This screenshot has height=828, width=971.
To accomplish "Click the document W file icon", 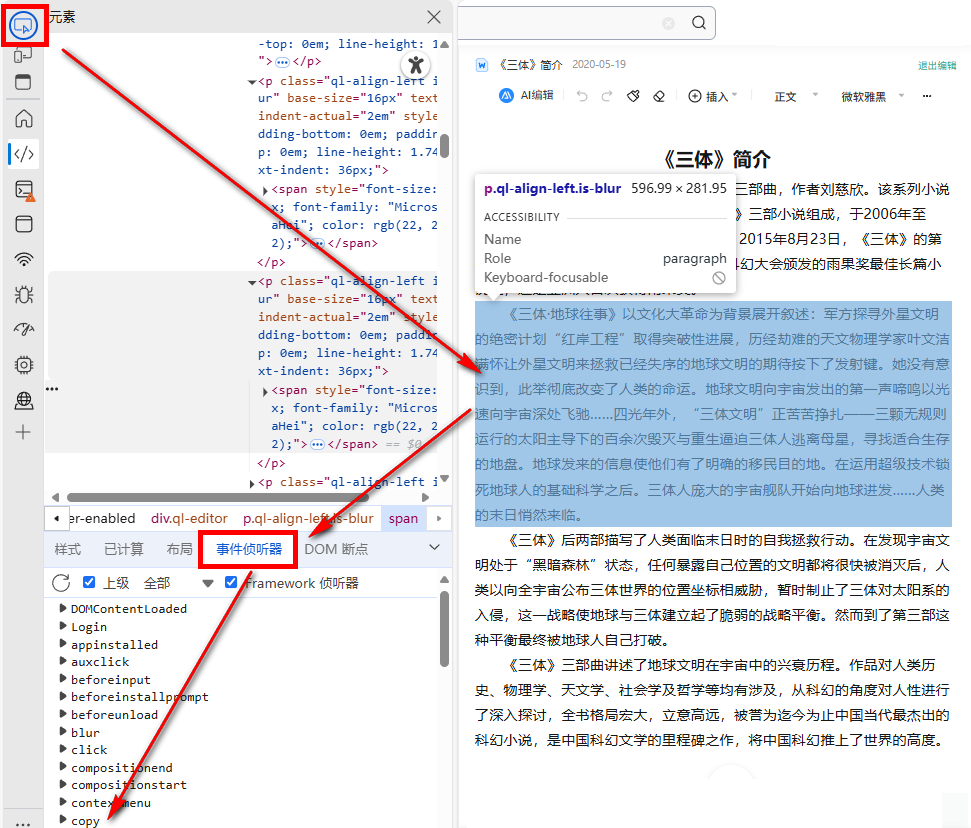I will [482, 65].
